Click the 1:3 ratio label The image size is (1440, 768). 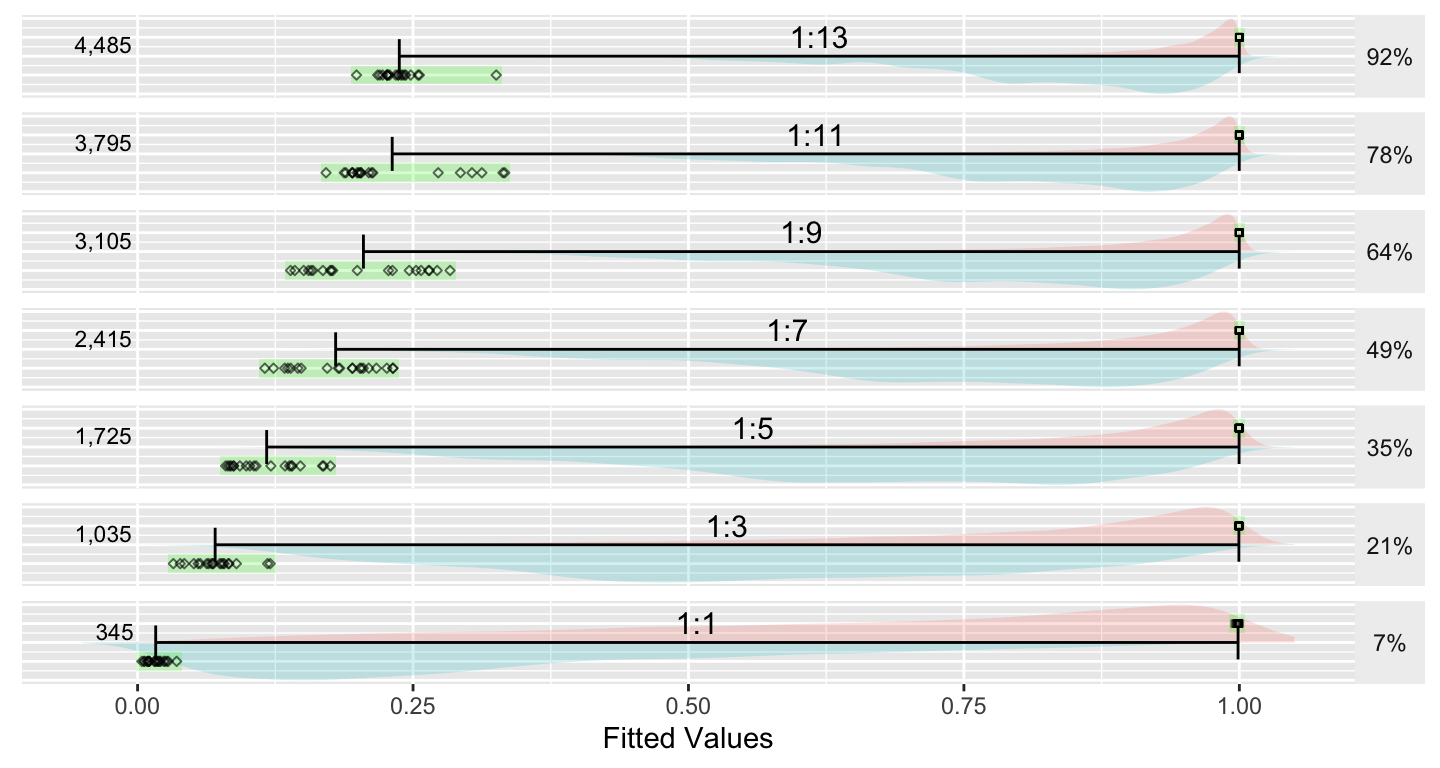coord(728,528)
